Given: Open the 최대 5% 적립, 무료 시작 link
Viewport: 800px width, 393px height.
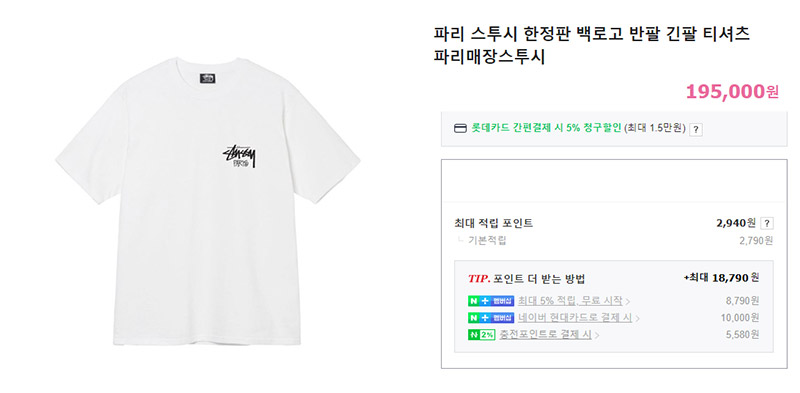Looking at the screenshot, I should 570,301.
